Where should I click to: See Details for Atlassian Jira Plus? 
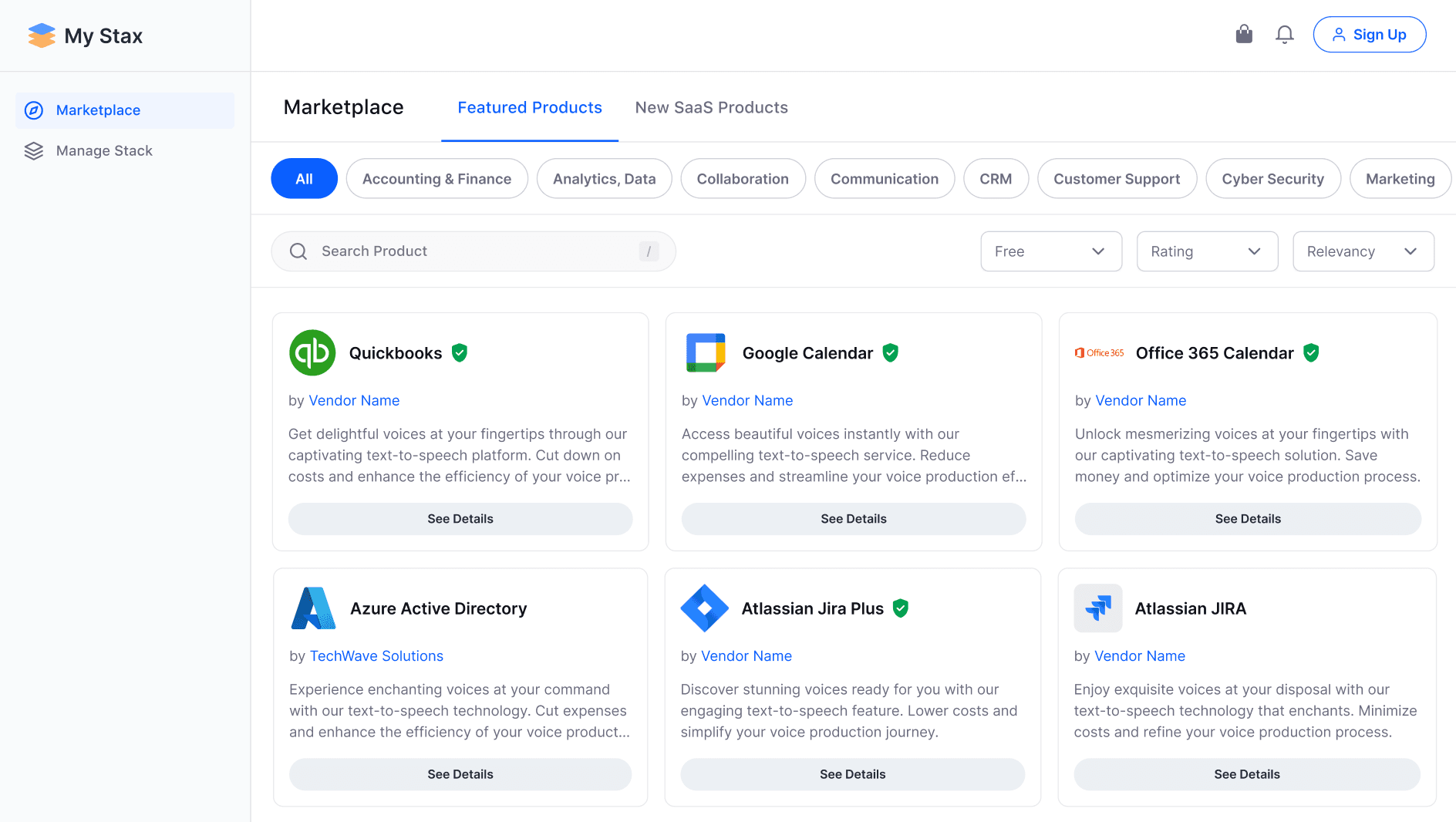pyautogui.click(x=853, y=774)
